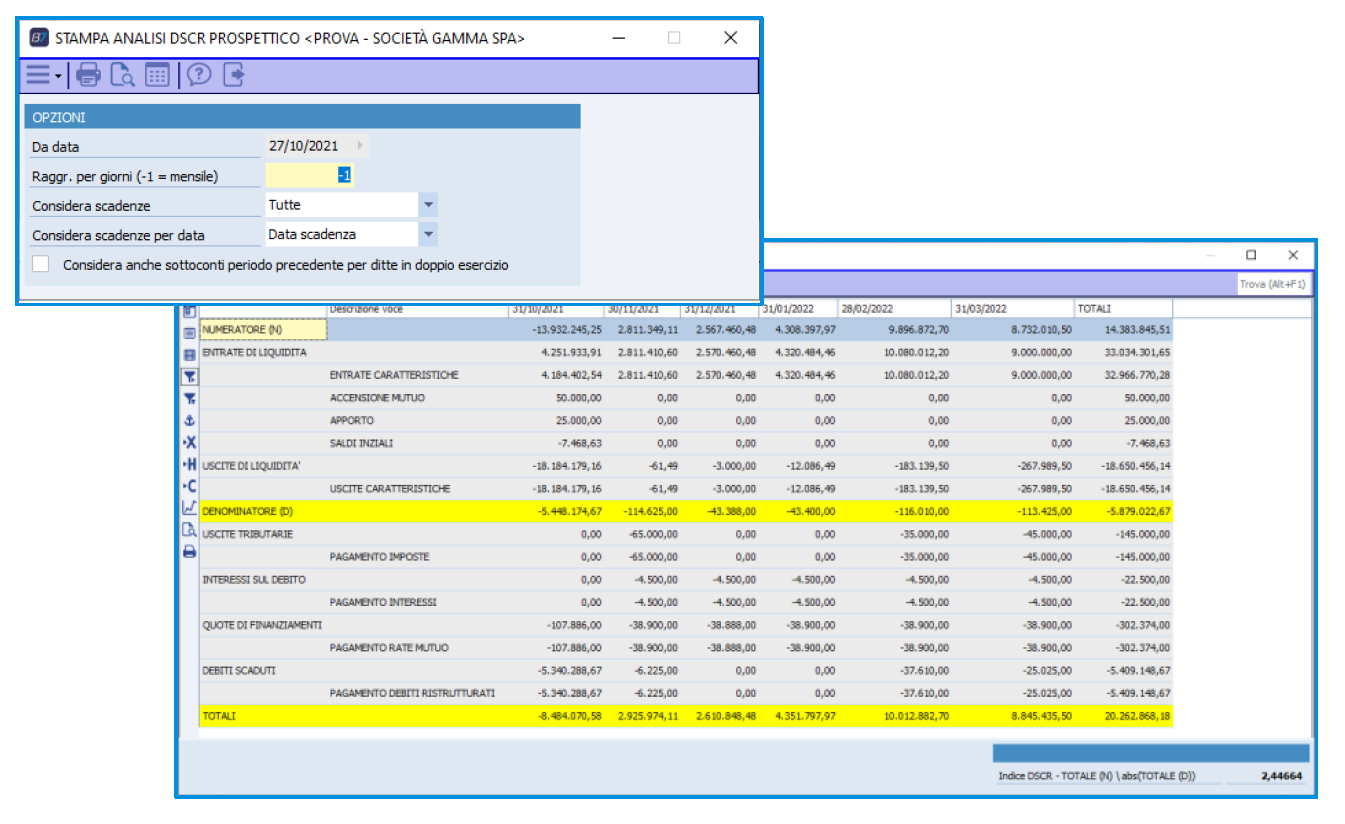Click the total value 14.383.845,51

[1137, 329]
